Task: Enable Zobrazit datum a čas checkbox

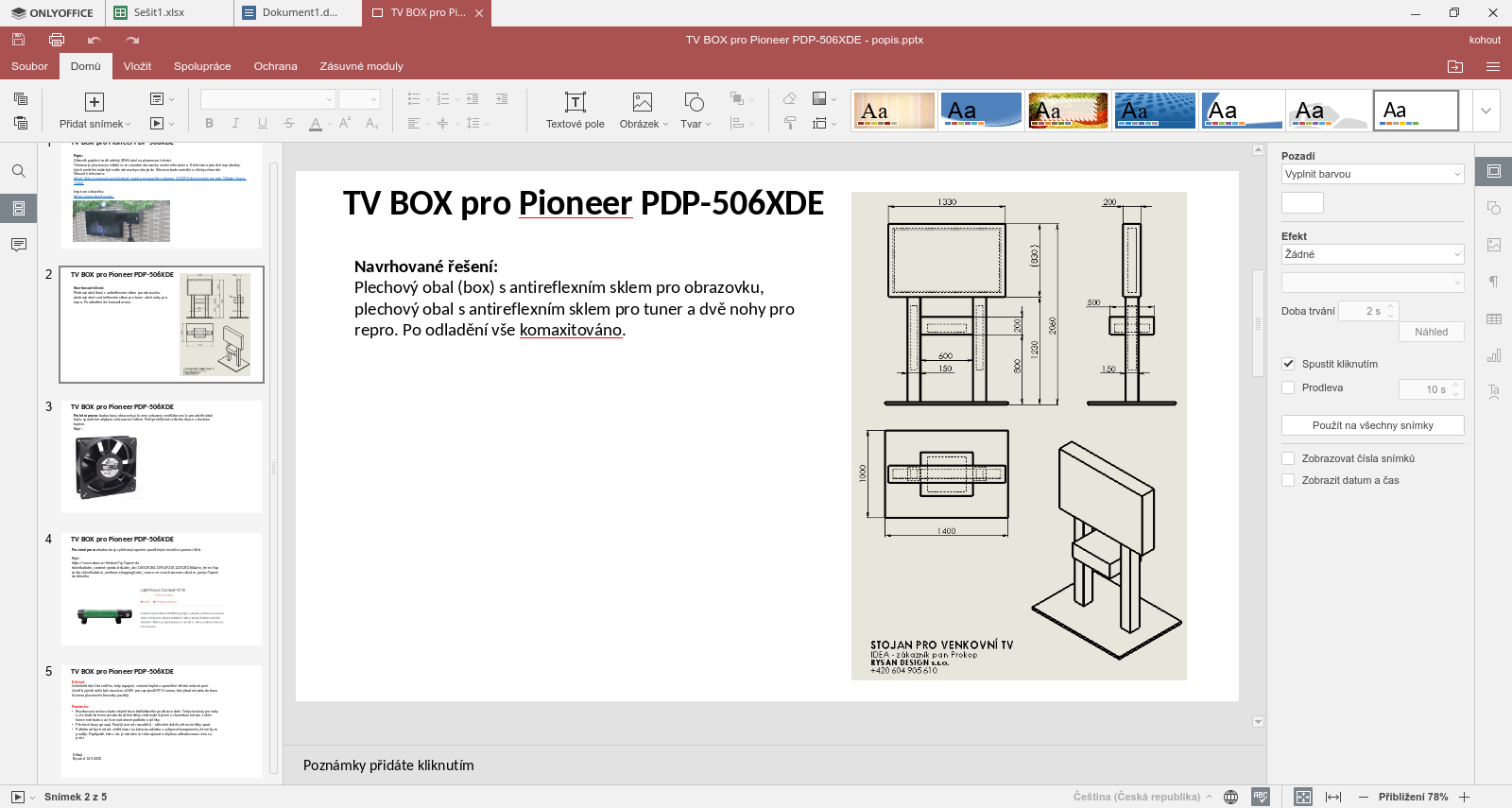Action: (1288, 480)
